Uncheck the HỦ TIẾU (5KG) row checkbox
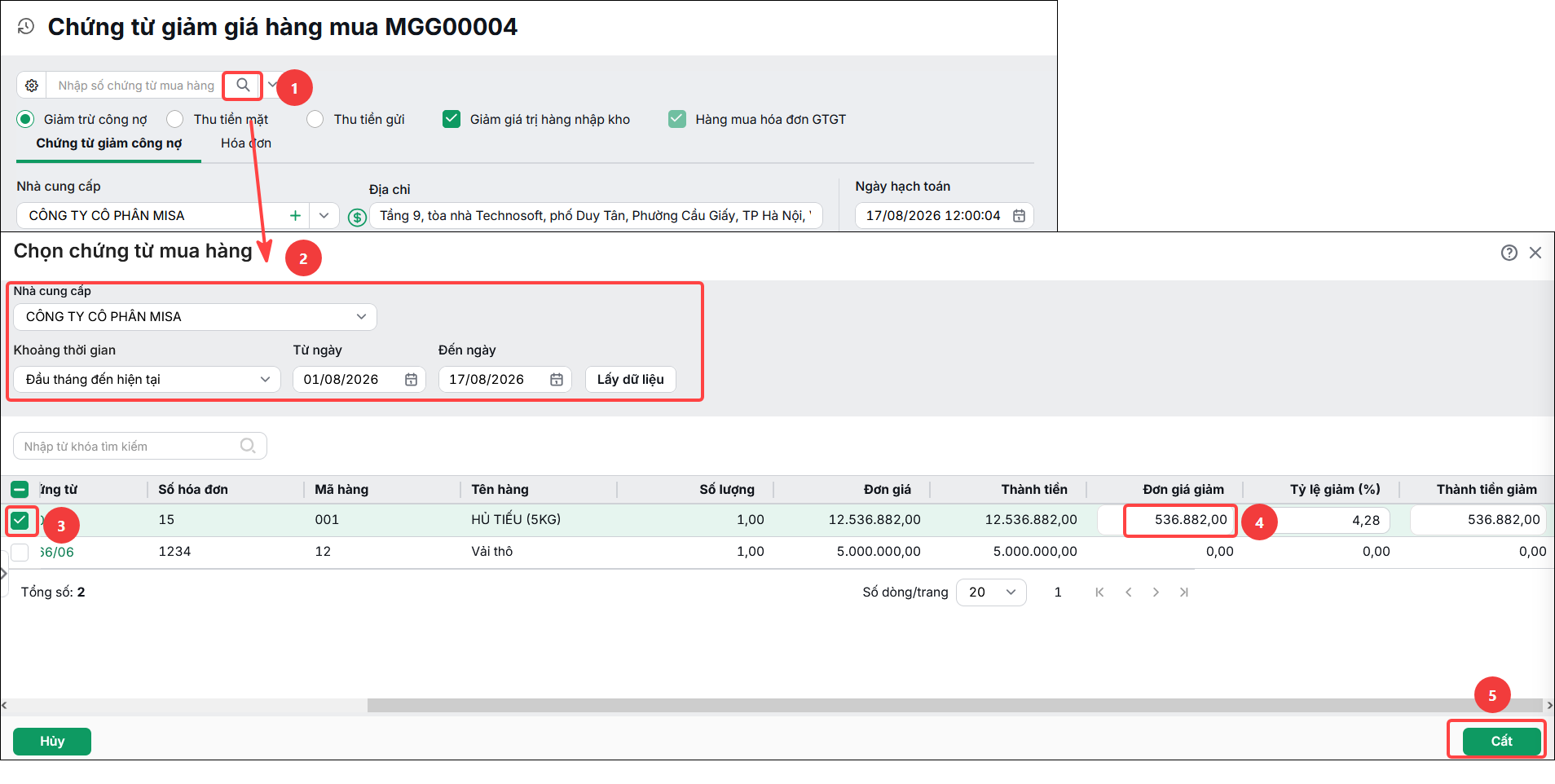Screen dimensions: 1555x784 click(x=20, y=520)
